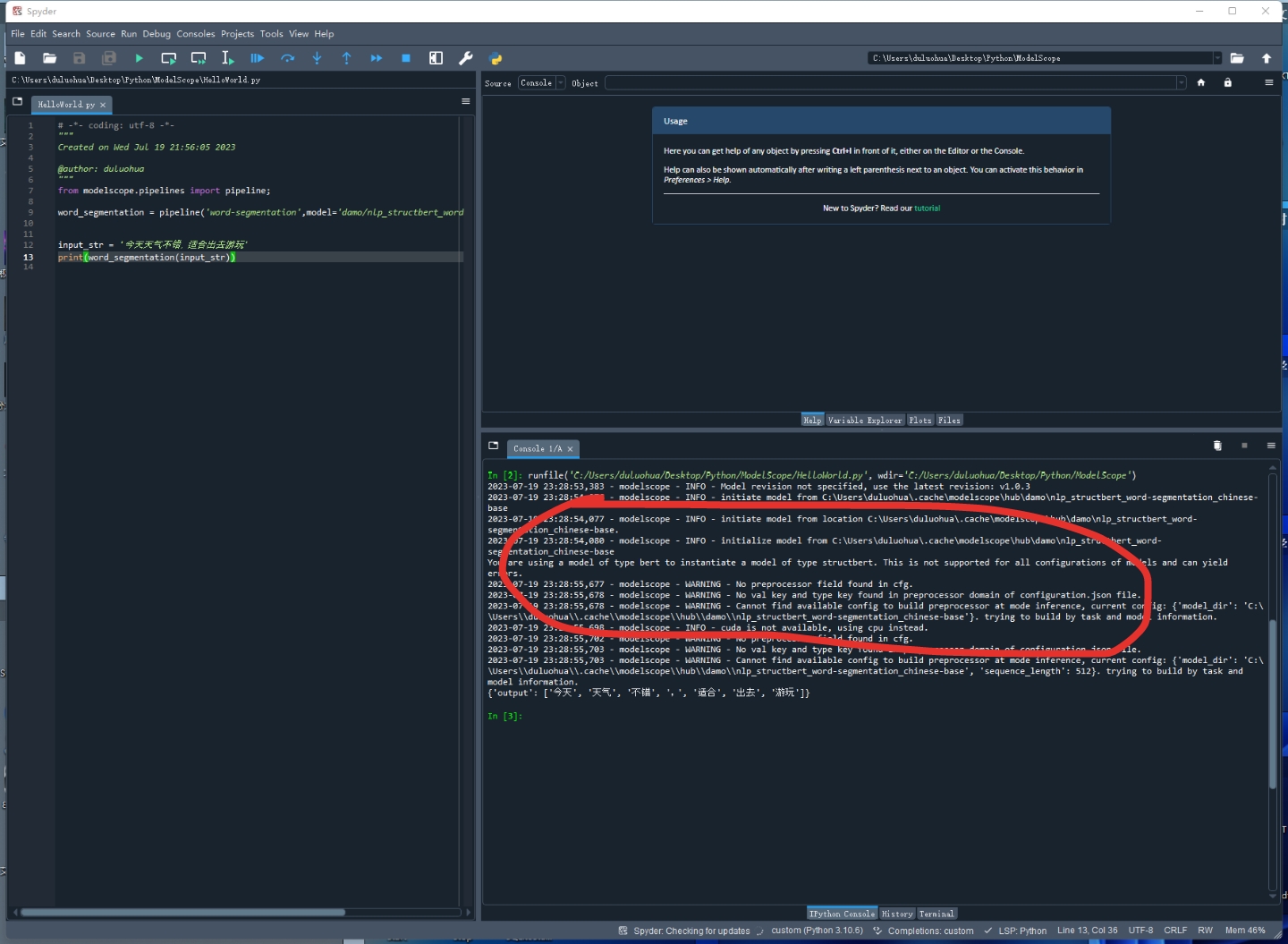The width and height of the screenshot is (1288, 944).
Task: Change to the parent directory
Action: (1267, 58)
